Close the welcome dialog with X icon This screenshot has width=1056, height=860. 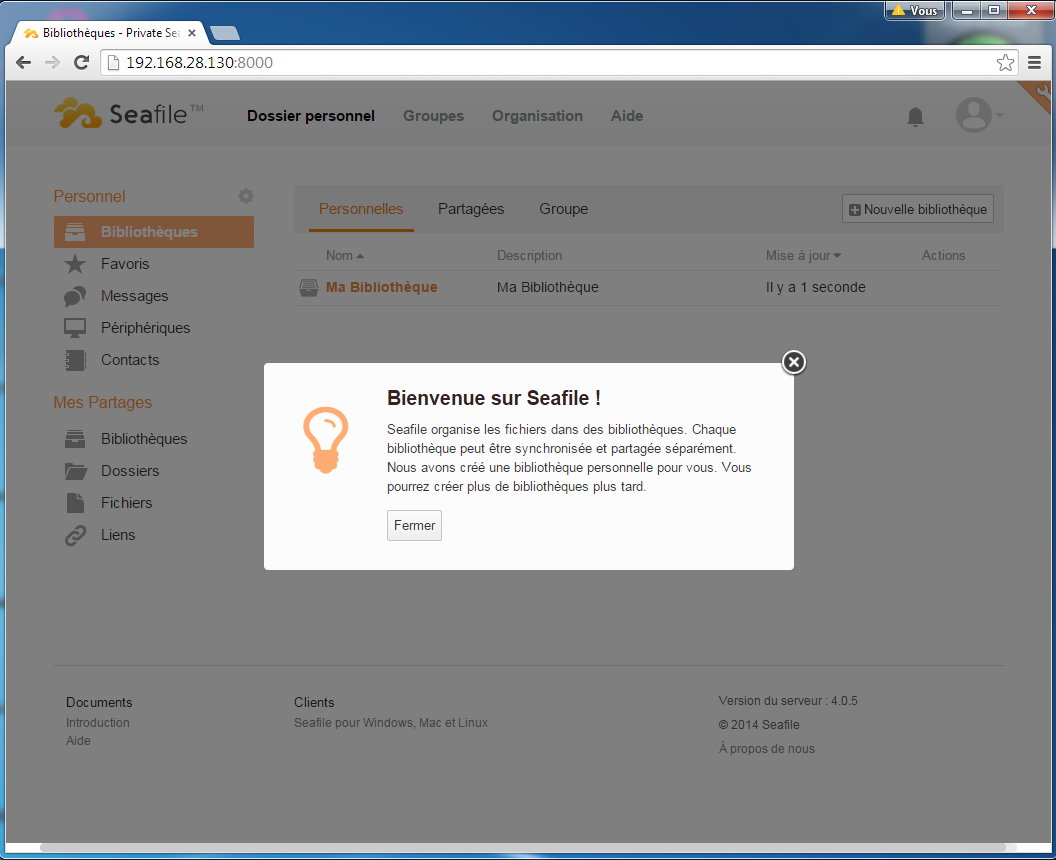pyautogui.click(x=794, y=362)
